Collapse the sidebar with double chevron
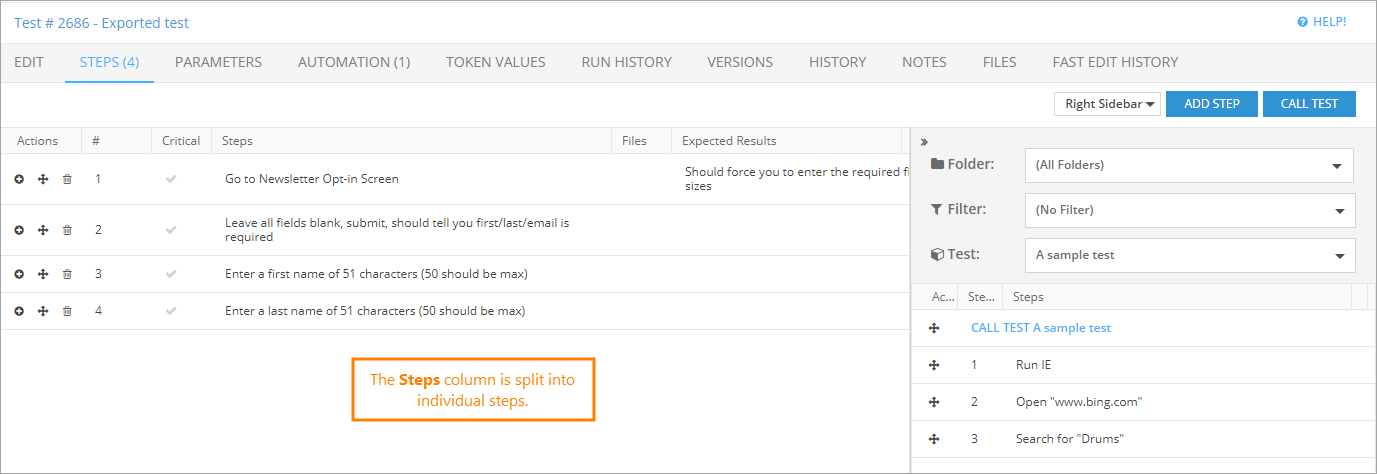 [924, 141]
